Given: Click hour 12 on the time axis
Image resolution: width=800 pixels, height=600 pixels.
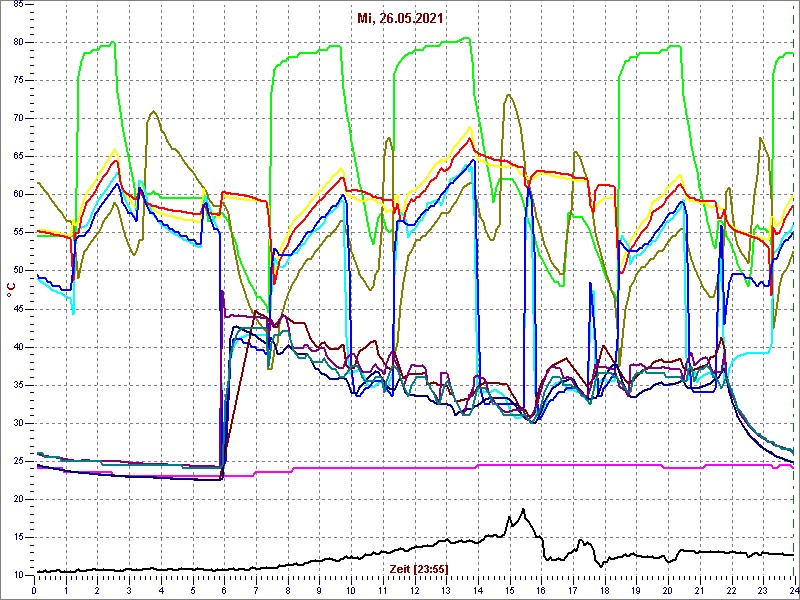Looking at the screenshot, I should (x=414, y=590).
